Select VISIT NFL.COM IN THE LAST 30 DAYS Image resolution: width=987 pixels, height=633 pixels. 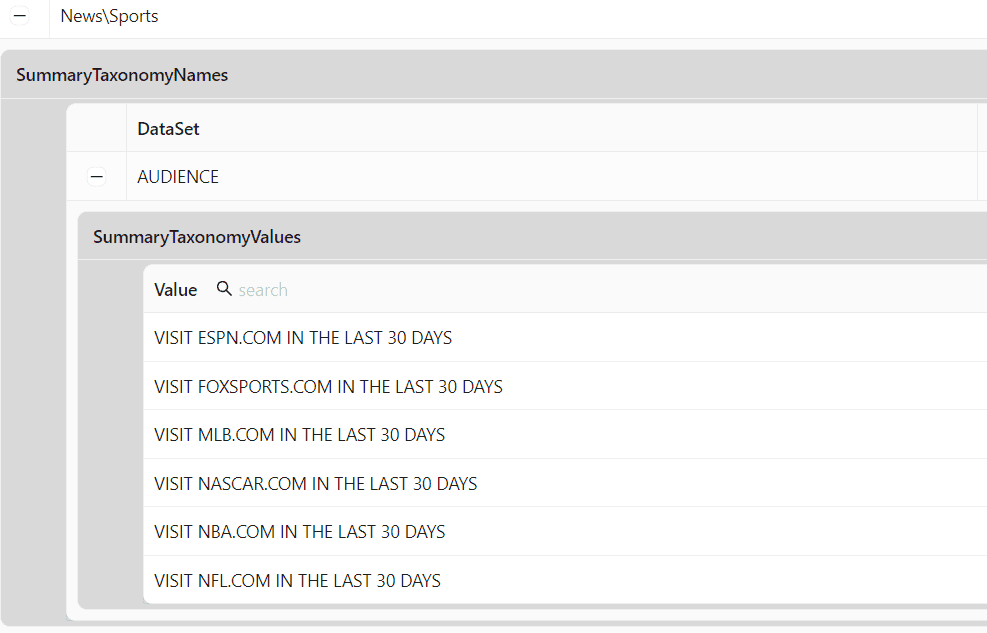point(297,580)
